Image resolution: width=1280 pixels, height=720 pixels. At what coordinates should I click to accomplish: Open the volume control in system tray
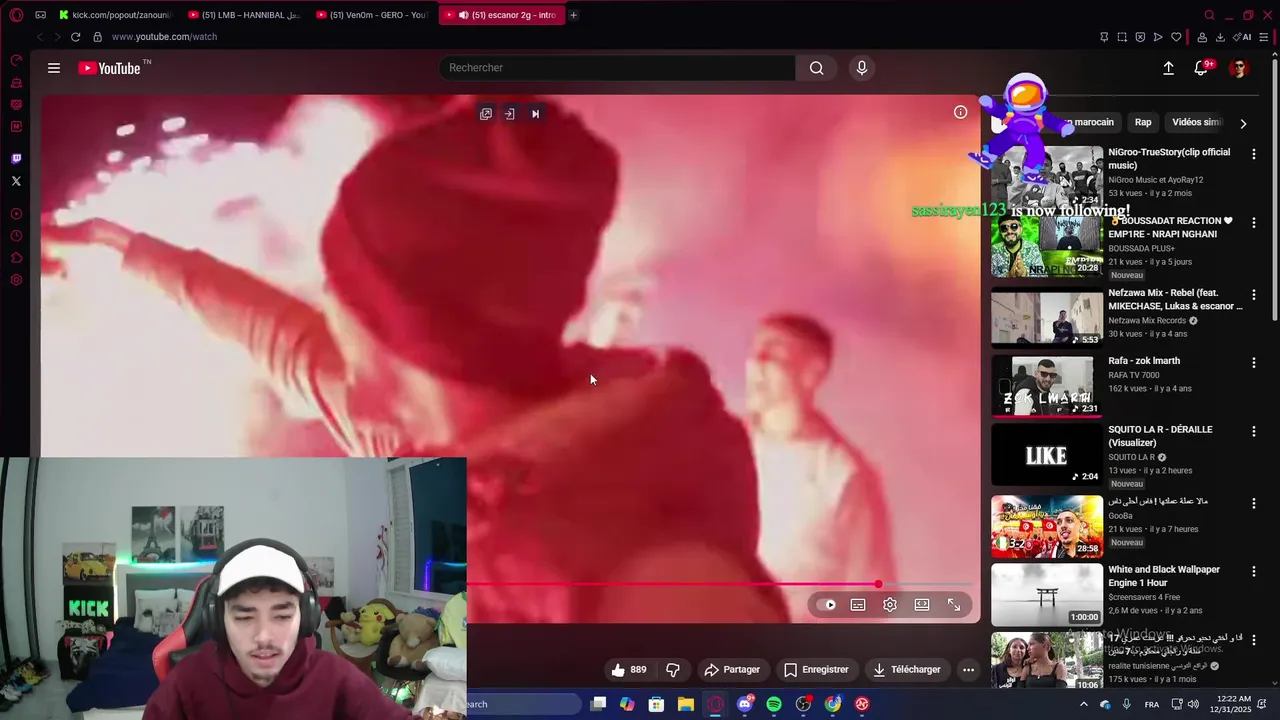(1193, 704)
